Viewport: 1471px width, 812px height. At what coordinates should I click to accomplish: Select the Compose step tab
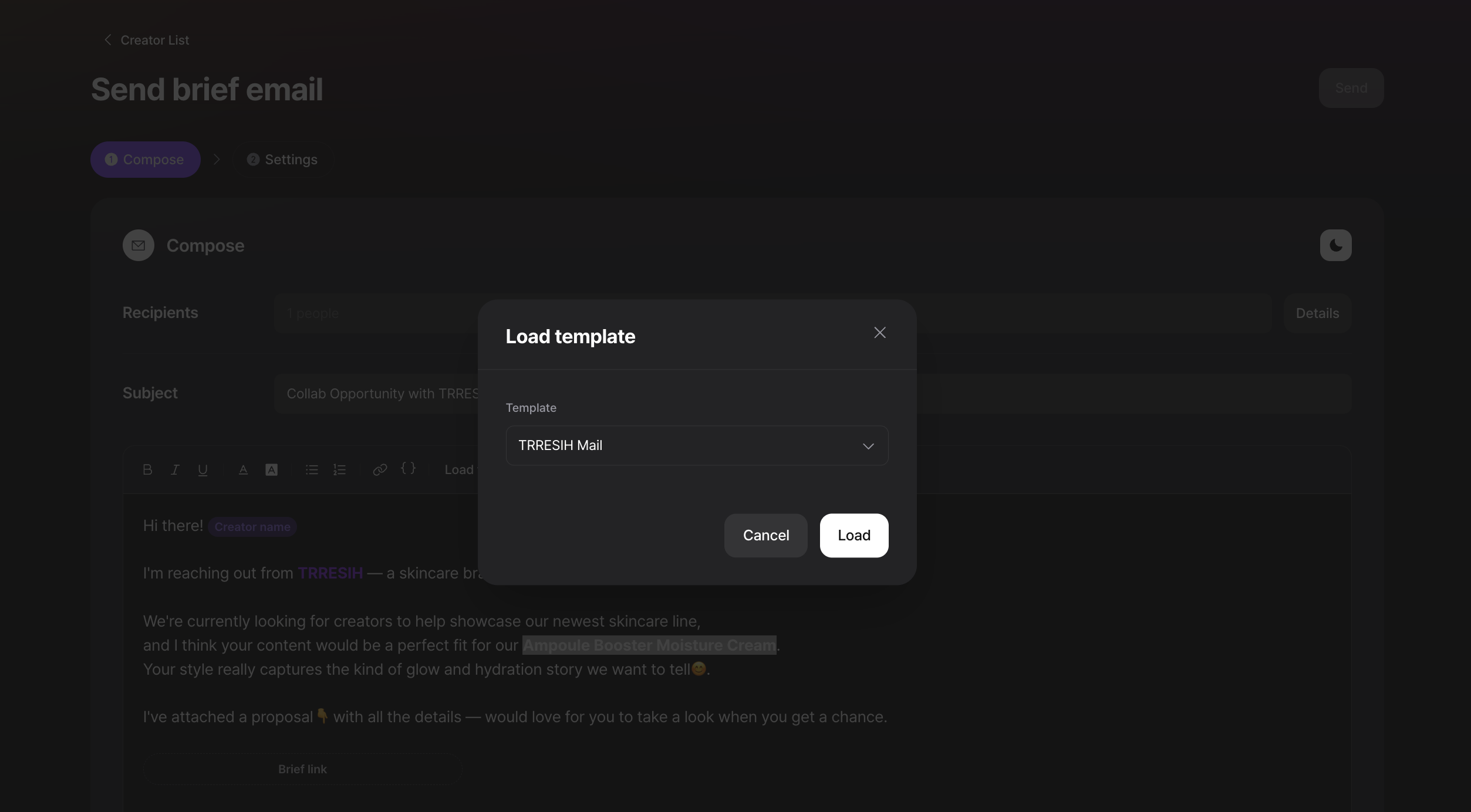coord(145,160)
